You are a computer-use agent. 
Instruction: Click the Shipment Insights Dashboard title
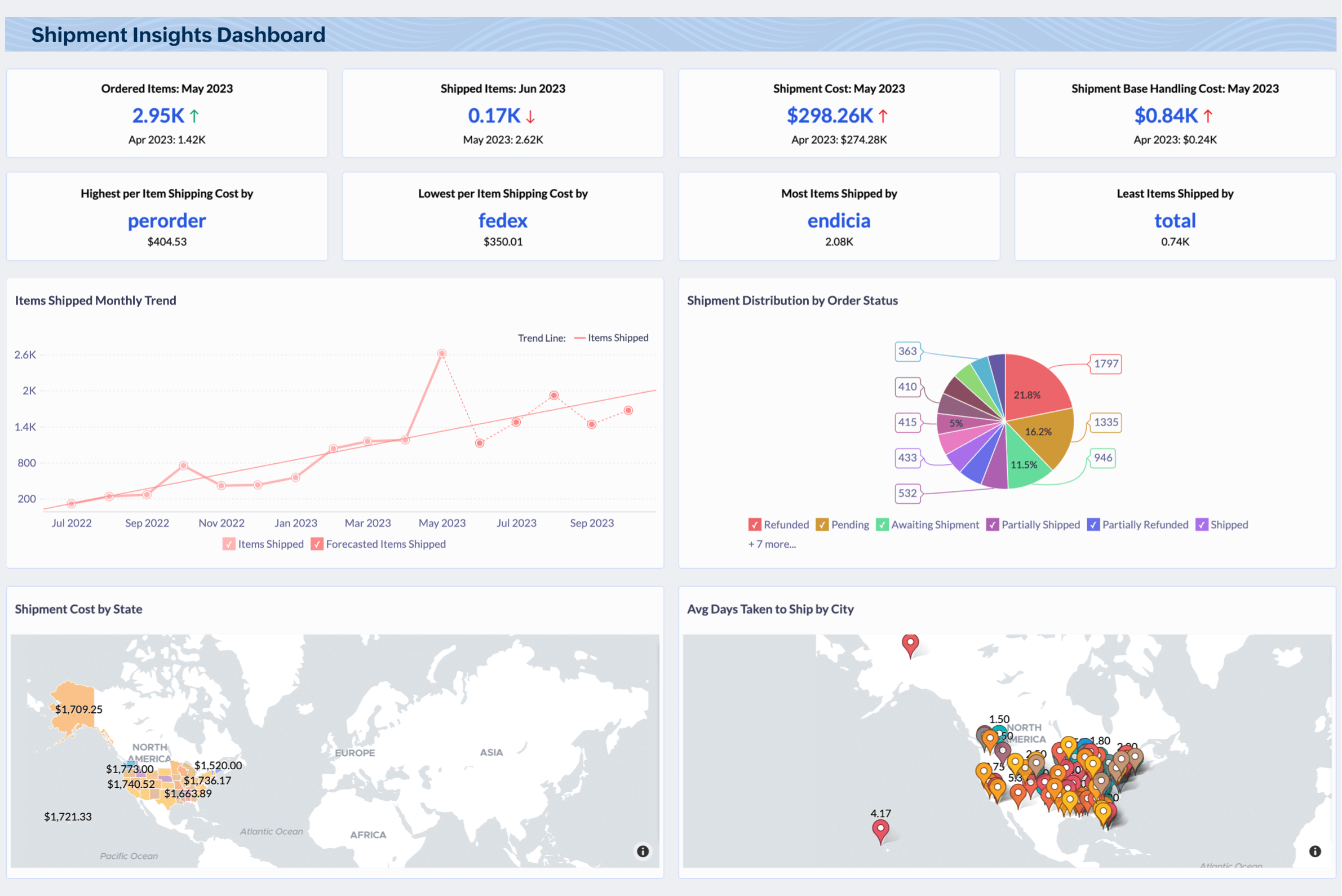pyautogui.click(x=178, y=35)
